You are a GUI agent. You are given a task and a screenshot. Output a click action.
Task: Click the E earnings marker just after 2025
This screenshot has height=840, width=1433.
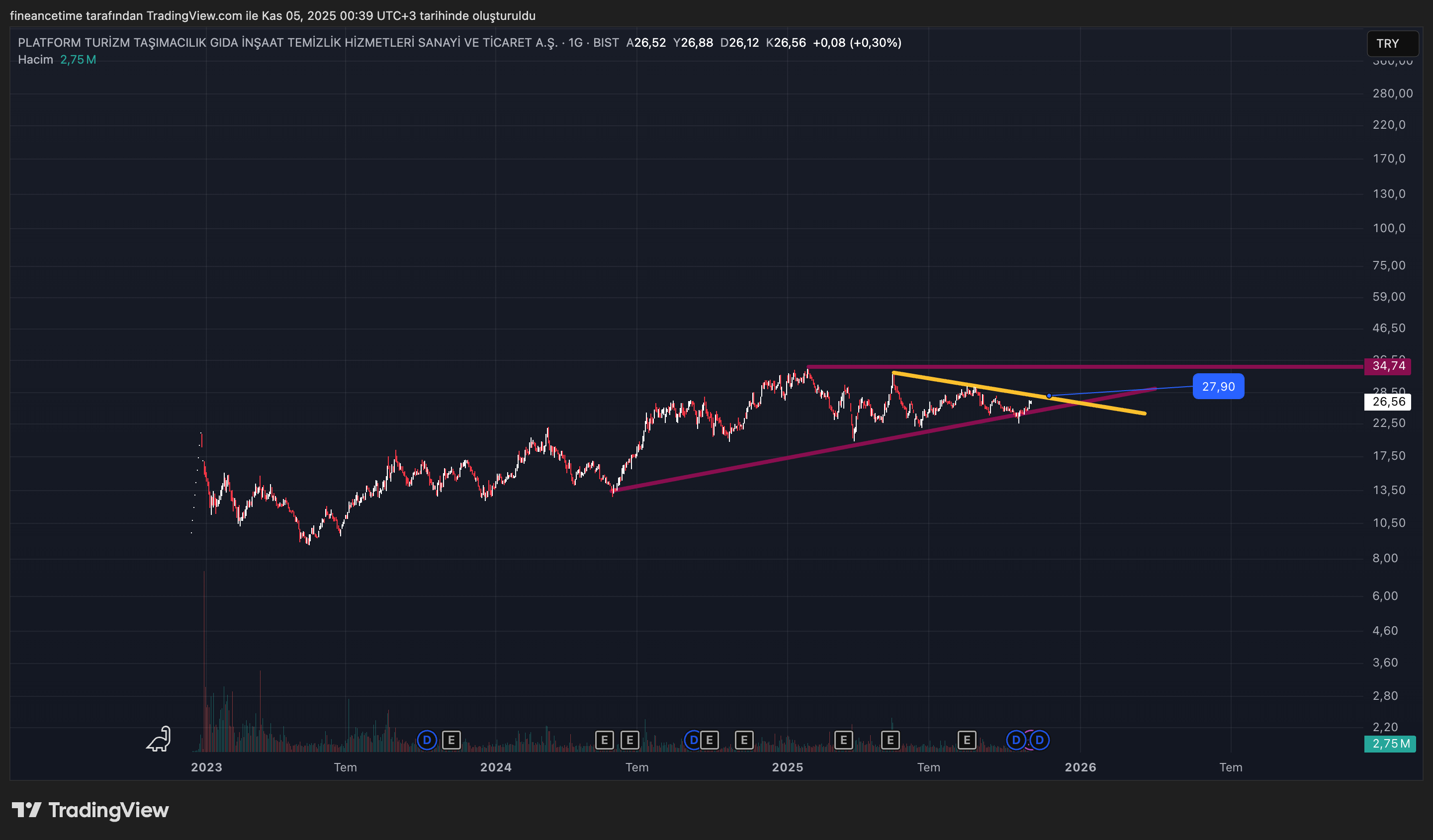pyautogui.click(x=843, y=740)
